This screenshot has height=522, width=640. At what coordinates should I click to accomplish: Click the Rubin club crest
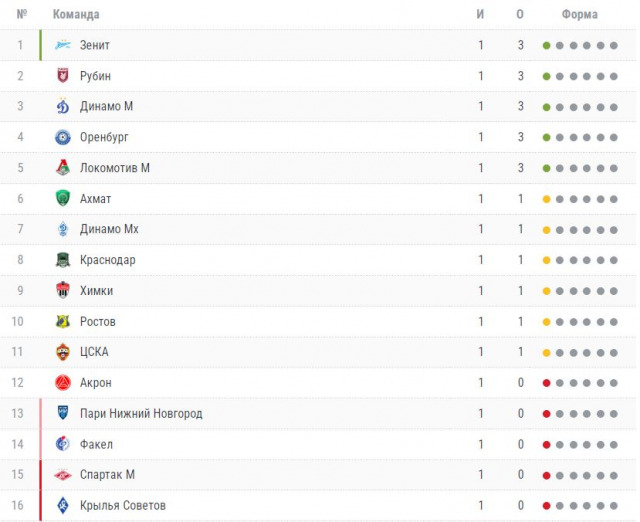click(63, 76)
